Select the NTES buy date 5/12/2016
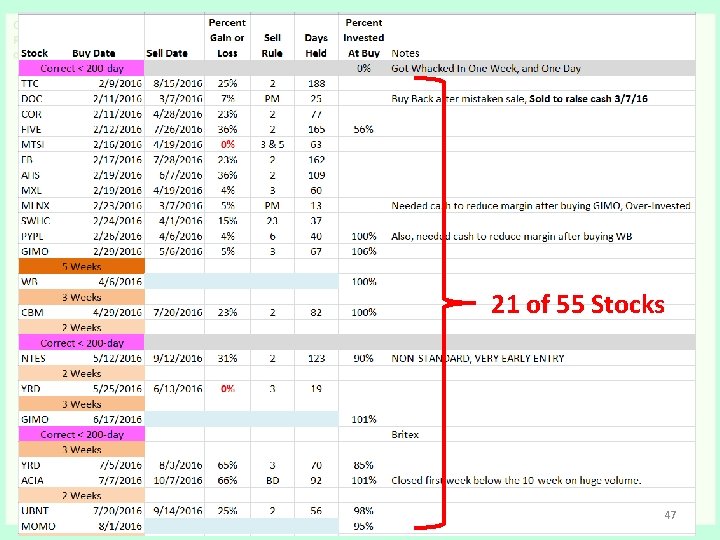Screen dimensions: 720x540 [117, 358]
